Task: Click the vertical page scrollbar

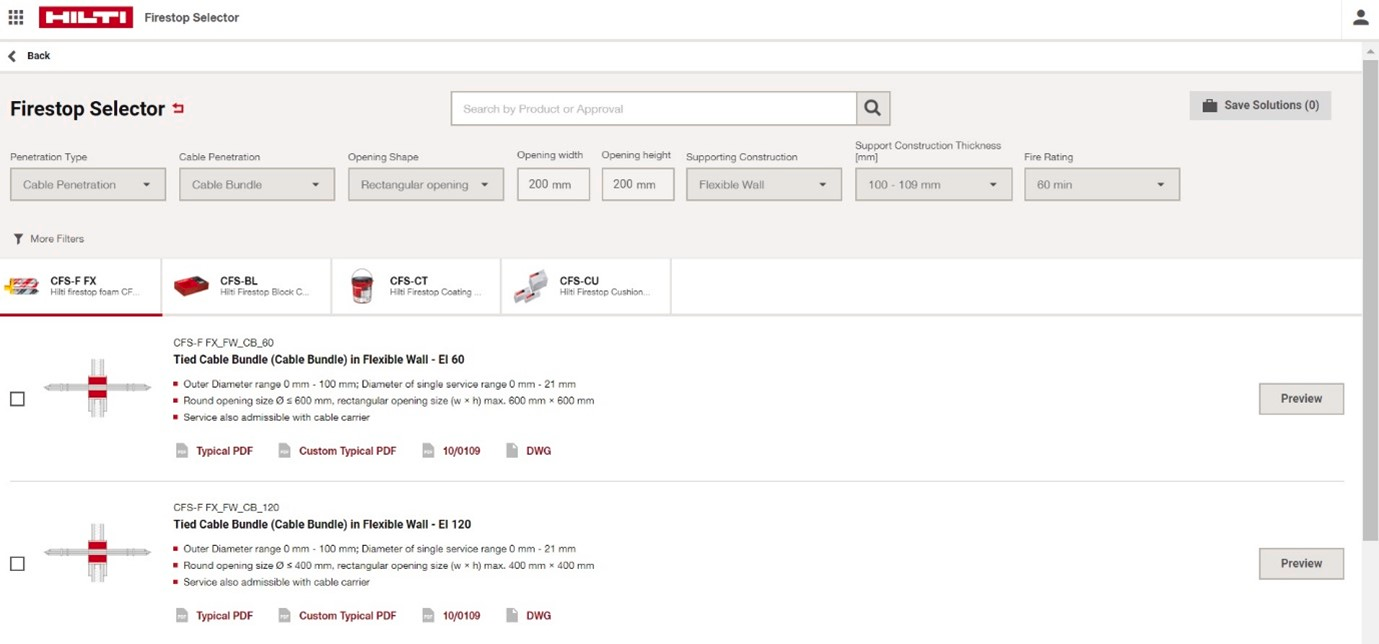Action: click(x=1370, y=300)
